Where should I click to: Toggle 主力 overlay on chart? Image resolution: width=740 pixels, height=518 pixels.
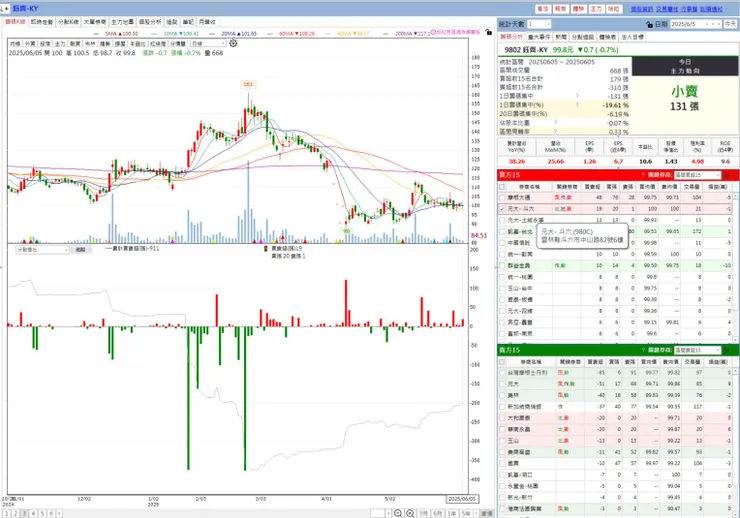tap(60, 44)
